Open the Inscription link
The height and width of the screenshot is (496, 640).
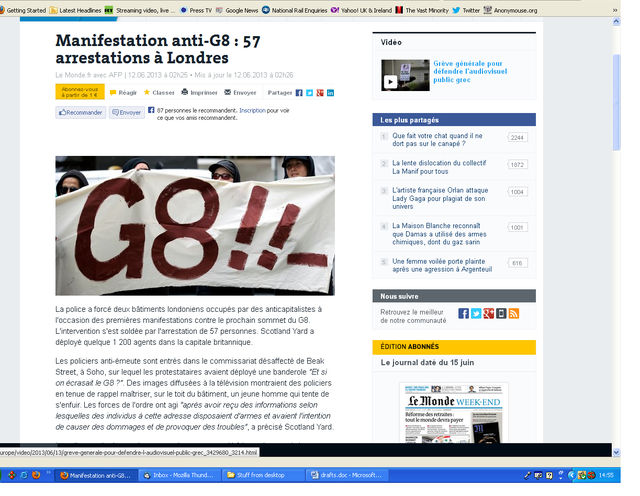pyautogui.click(x=252, y=110)
